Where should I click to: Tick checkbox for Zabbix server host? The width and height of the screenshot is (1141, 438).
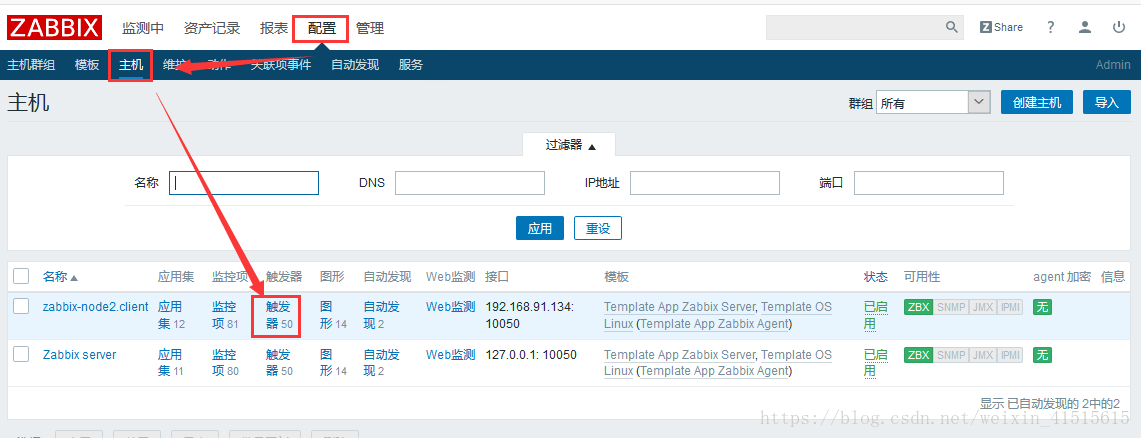(x=21, y=354)
